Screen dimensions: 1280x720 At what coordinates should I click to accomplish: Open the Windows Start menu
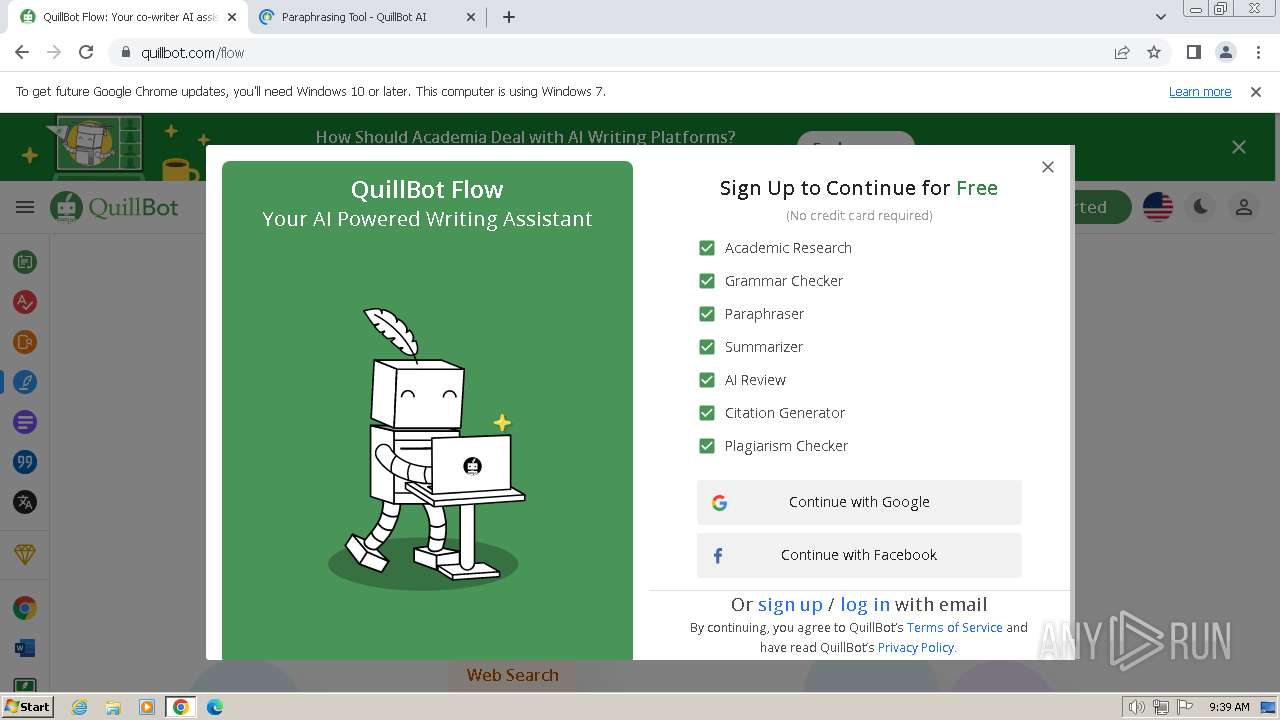click(27, 707)
